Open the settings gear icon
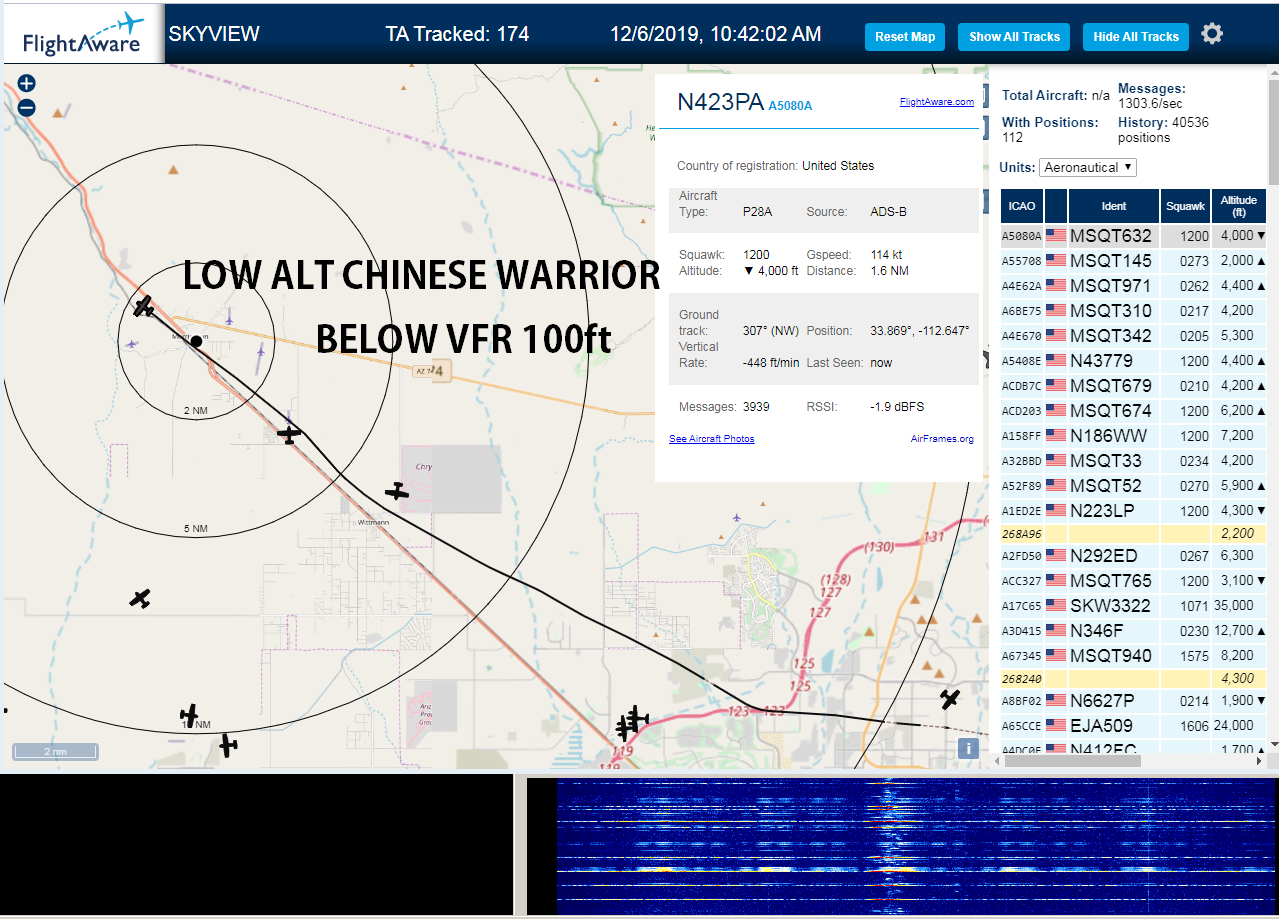The image size is (1279, 919). pyautogui.click(x=1212, y=34)
